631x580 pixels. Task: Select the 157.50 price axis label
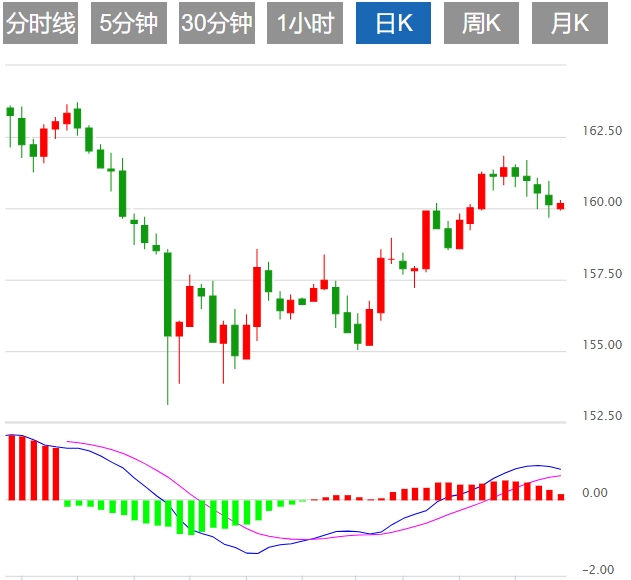601,274
